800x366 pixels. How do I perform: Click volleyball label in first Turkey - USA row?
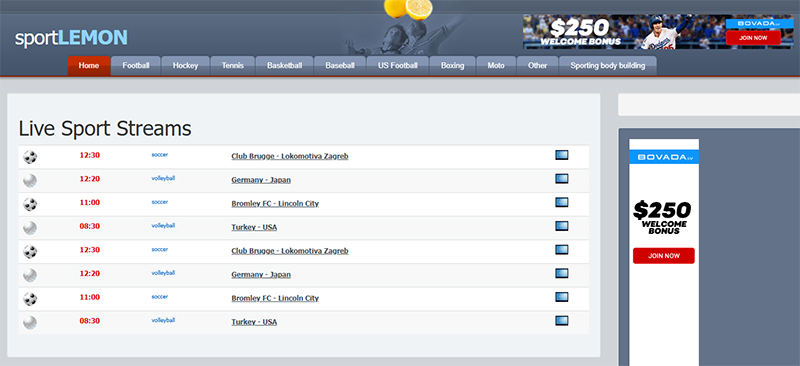coord(163,225)
